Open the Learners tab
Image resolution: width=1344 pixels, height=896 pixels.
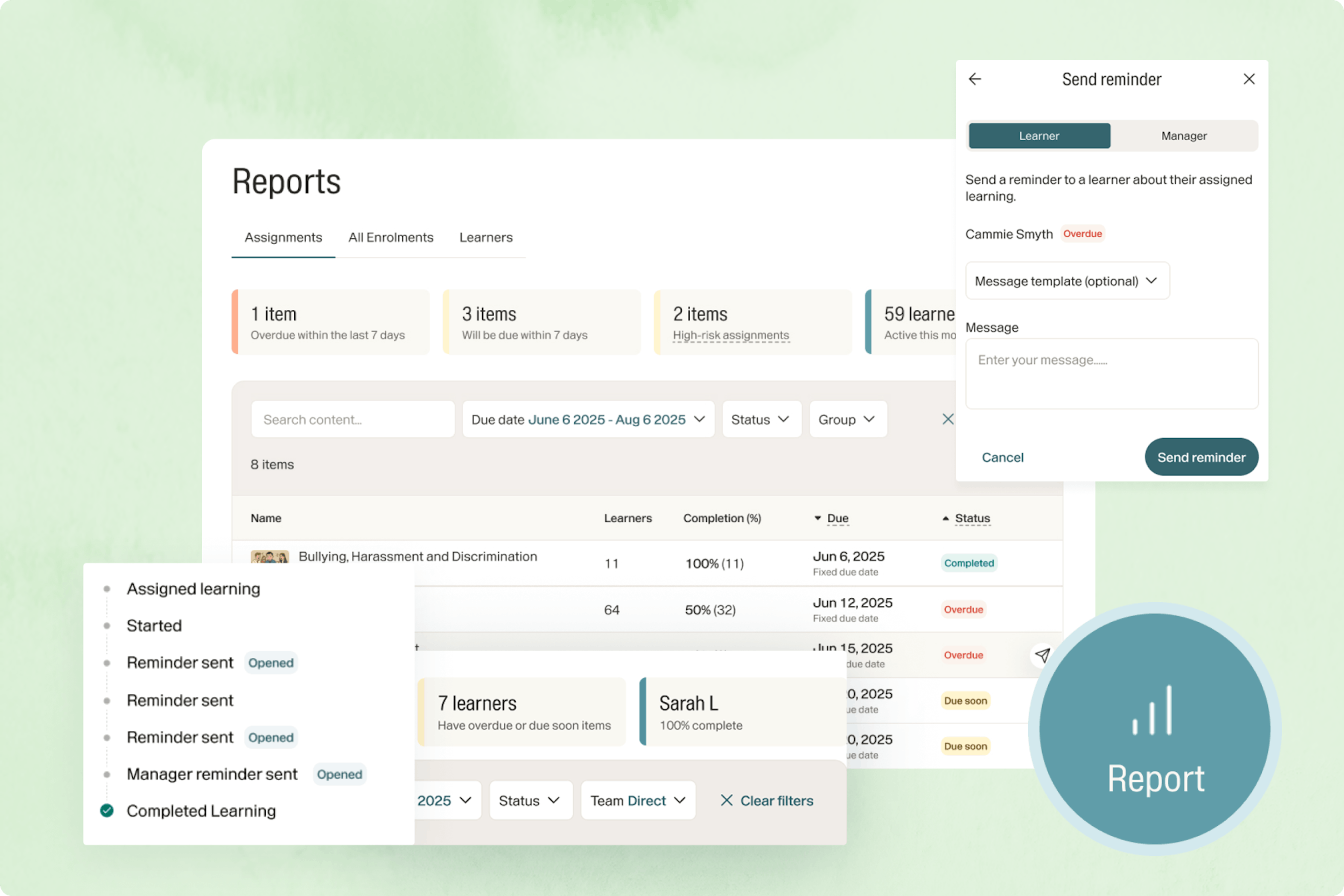486,237
